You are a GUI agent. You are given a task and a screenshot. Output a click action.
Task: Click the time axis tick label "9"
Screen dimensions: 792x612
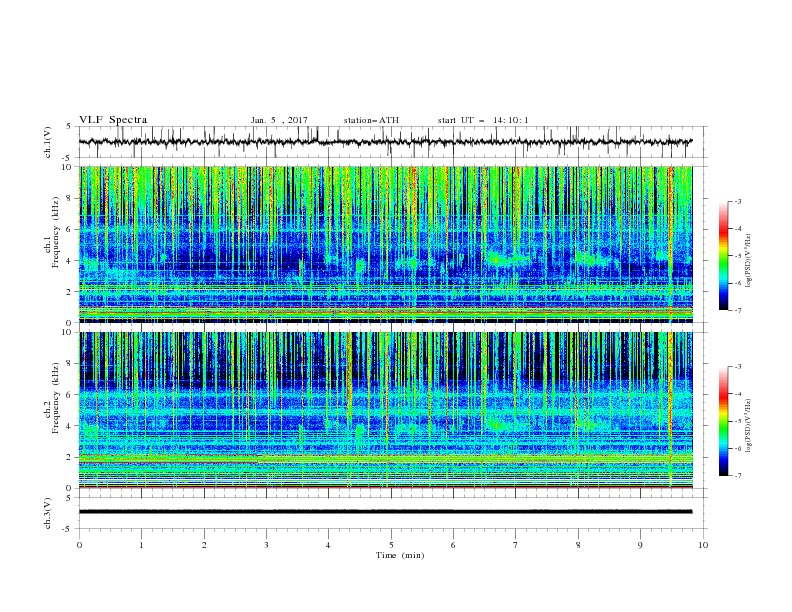[x=640, y=545]
